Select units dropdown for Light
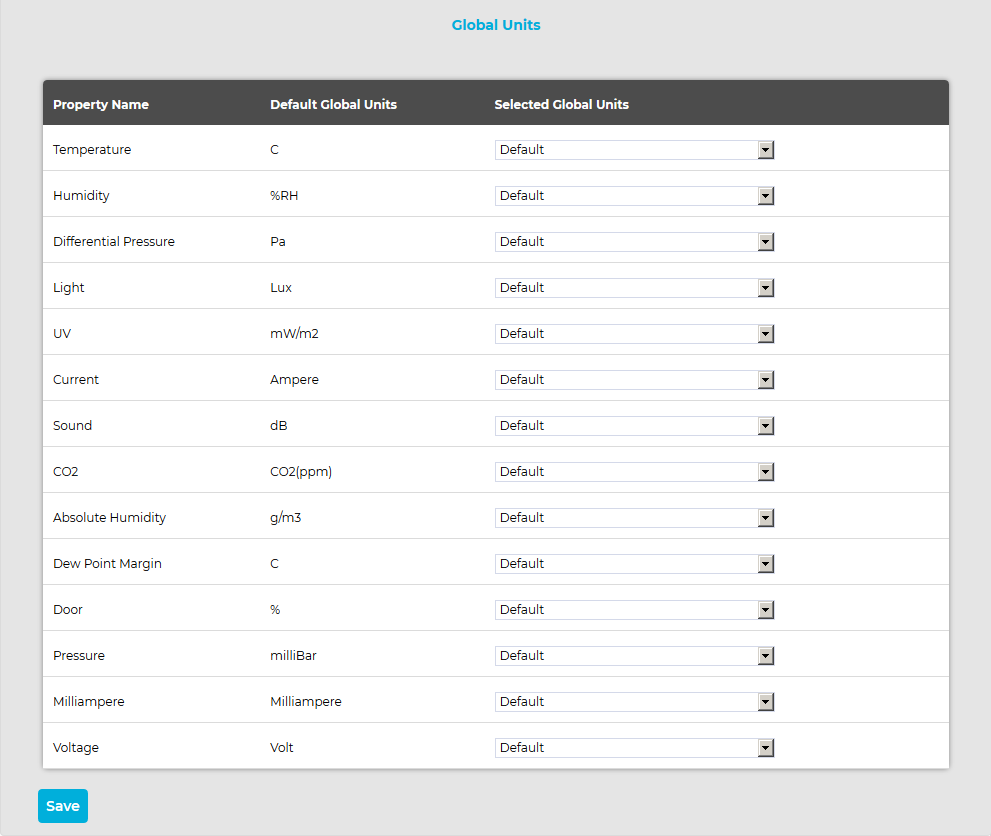Viewport: 991px width, 836px height. [x=634, y=288]
